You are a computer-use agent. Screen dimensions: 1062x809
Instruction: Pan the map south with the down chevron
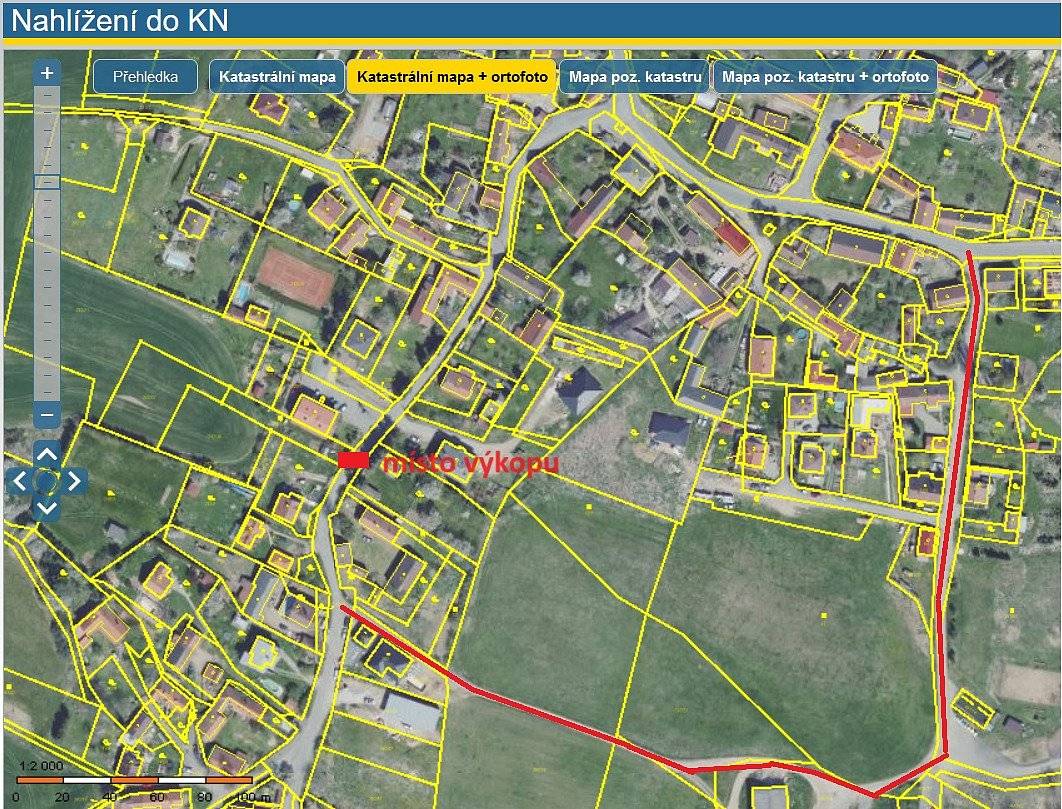point(45,508)
